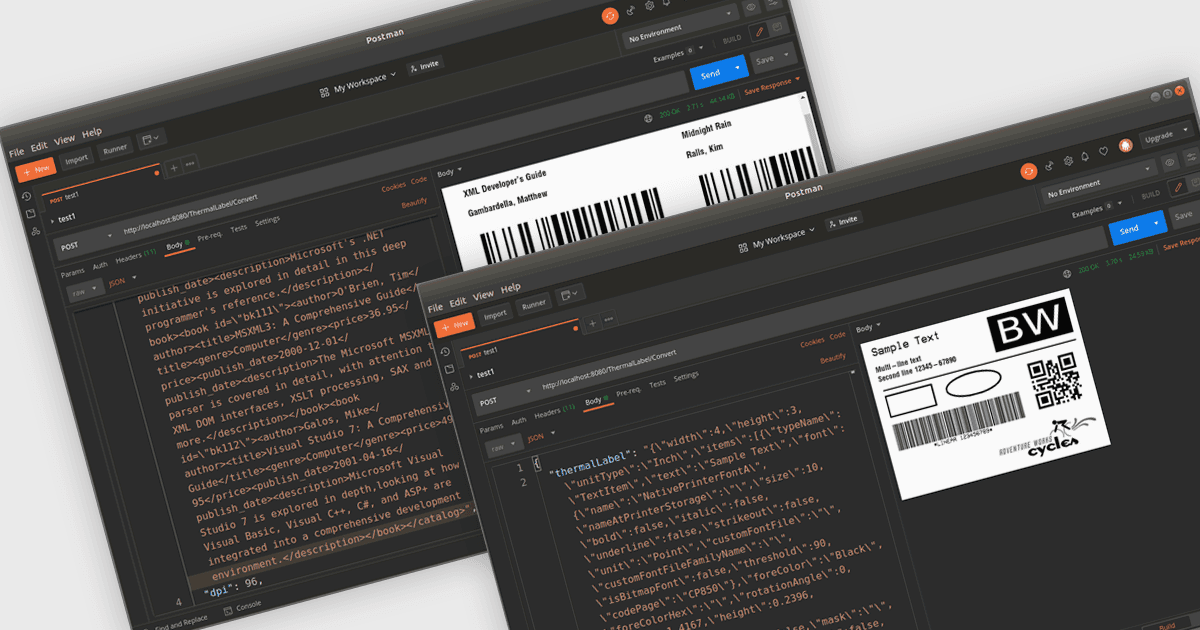Viewport: 1200px width, 630px height.
Task: Open the Collections sidebar icon in the front window
Action: pyautogui.click(x=449, y=371)
